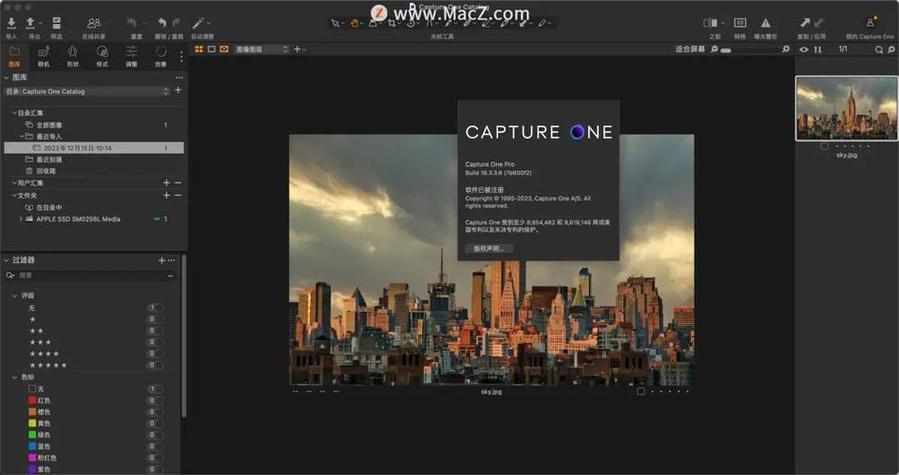
Task: Open the My Capture One account icon
Action: tap(870, 22)
